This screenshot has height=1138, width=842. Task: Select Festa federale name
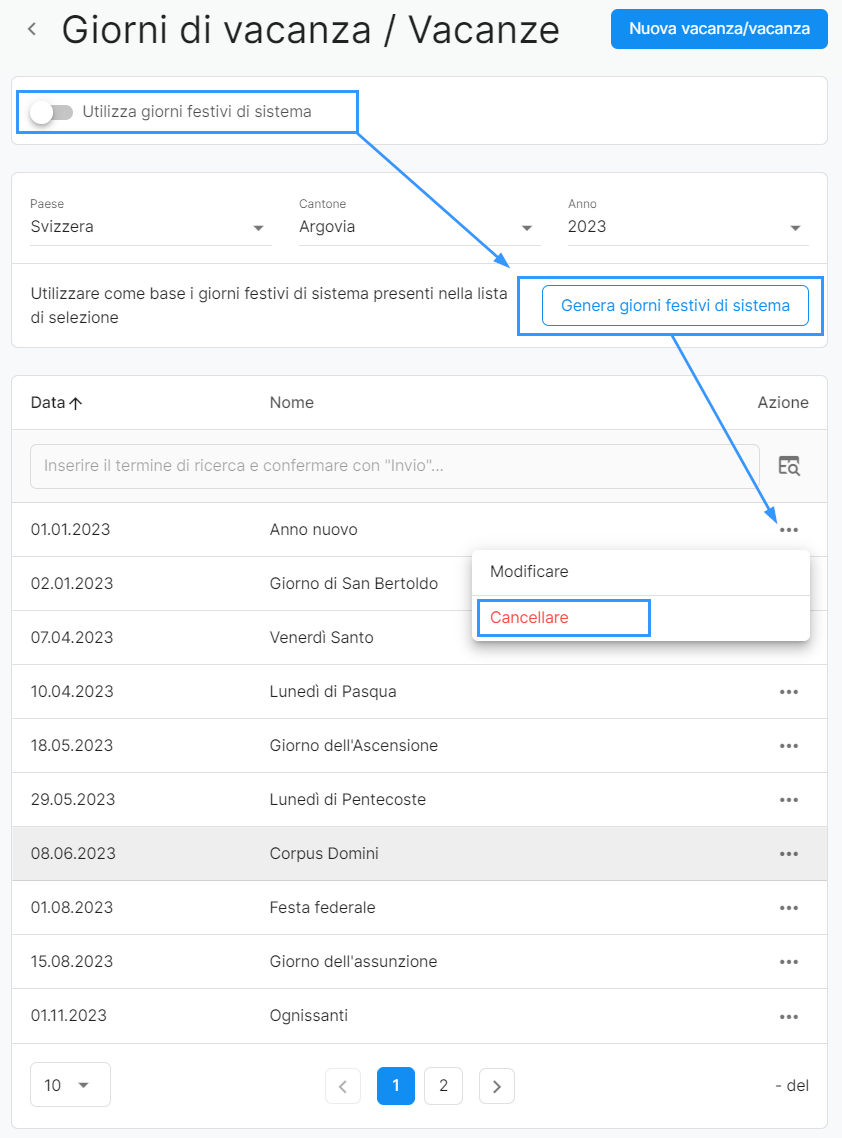pyautogui.click(x=322, y=908)
